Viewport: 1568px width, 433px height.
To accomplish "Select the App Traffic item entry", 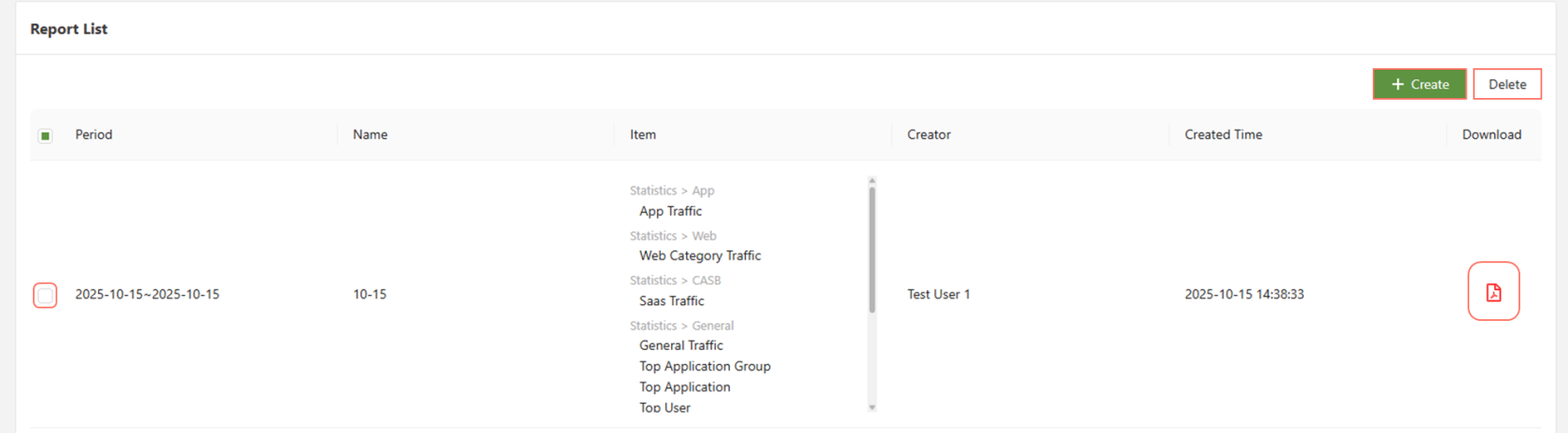I will click(x=670, y=211).
